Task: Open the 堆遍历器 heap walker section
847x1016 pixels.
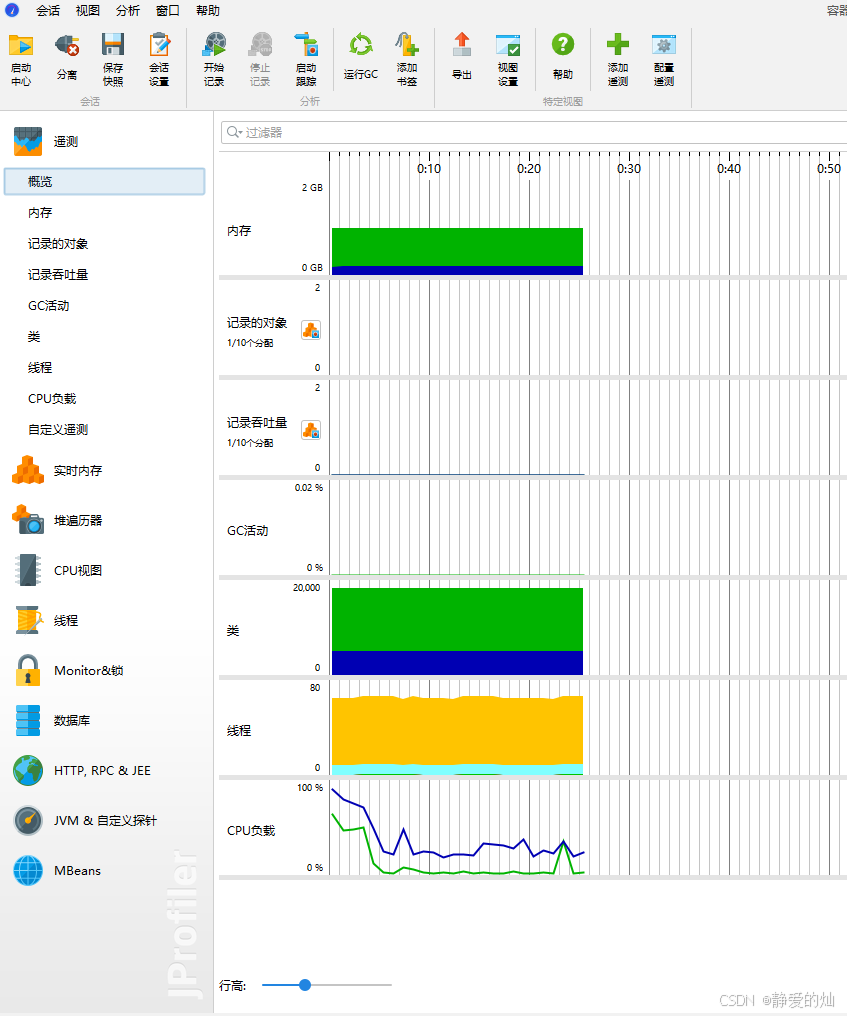Action: 57,520
